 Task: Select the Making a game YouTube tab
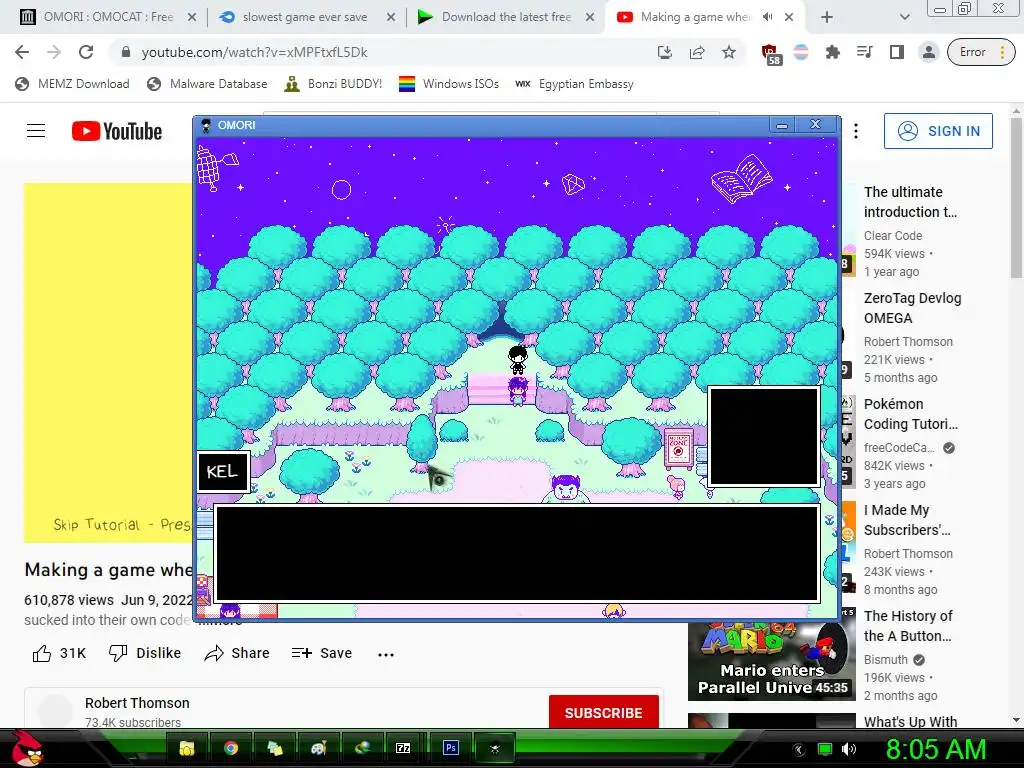click(696, 17)
